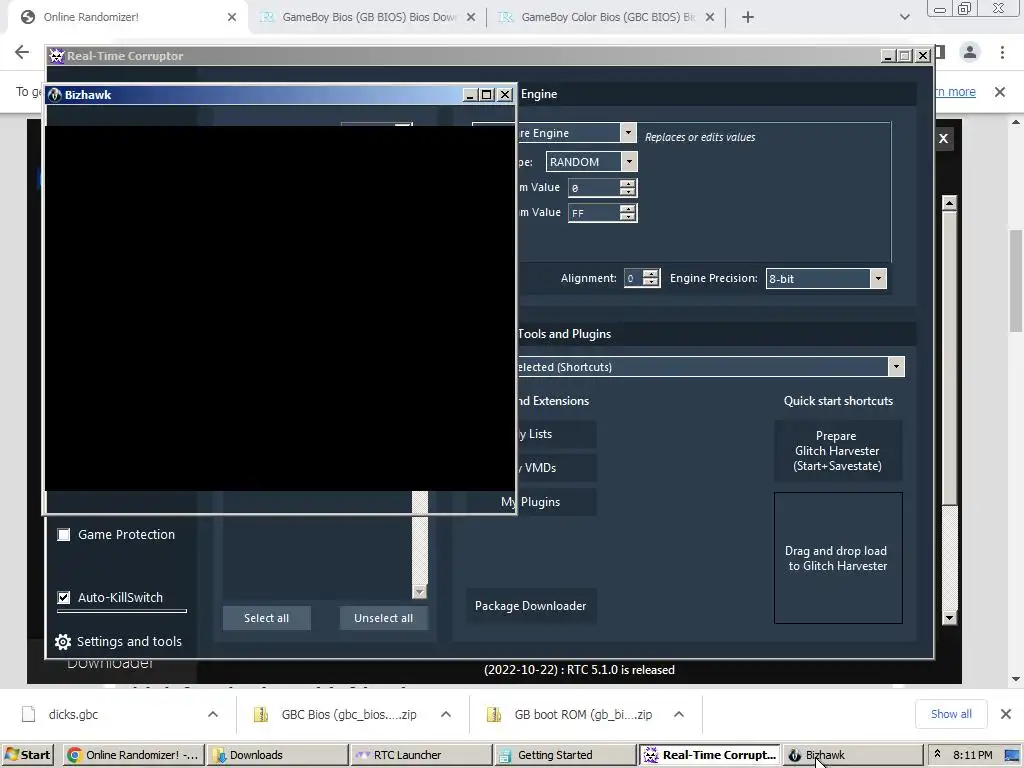Enable the Game Protection checkbox

tap(64, 535)
